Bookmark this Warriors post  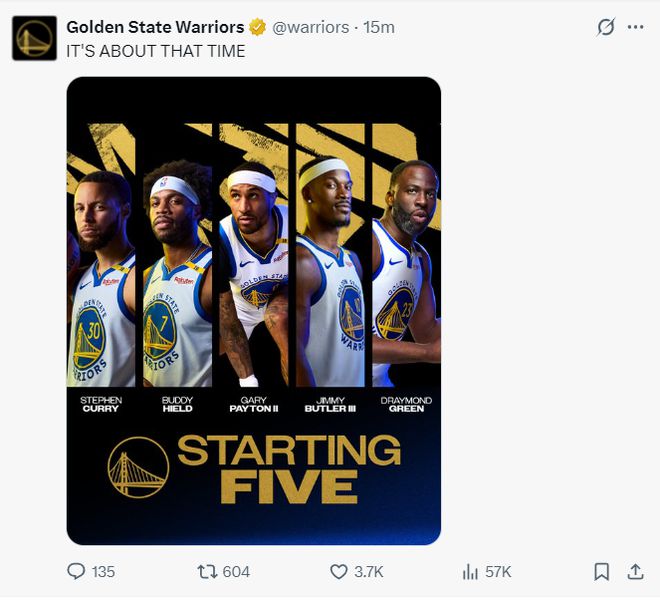pos(601,572)
